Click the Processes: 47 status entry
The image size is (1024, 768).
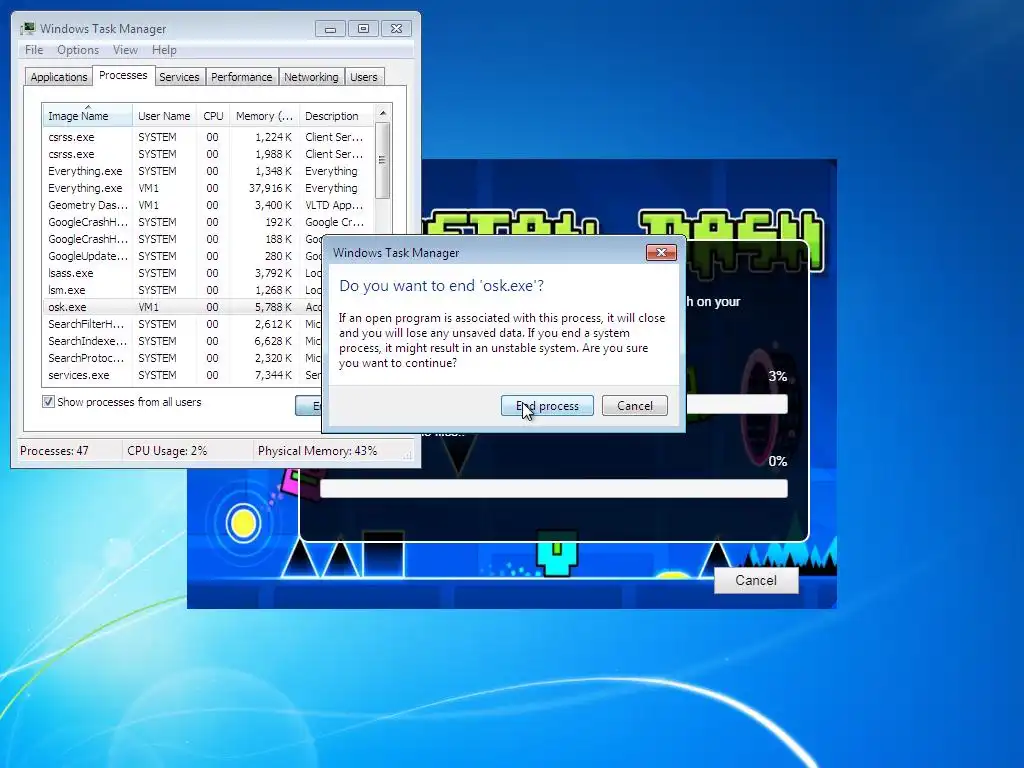pyautogui.click(x=54, y=451)
